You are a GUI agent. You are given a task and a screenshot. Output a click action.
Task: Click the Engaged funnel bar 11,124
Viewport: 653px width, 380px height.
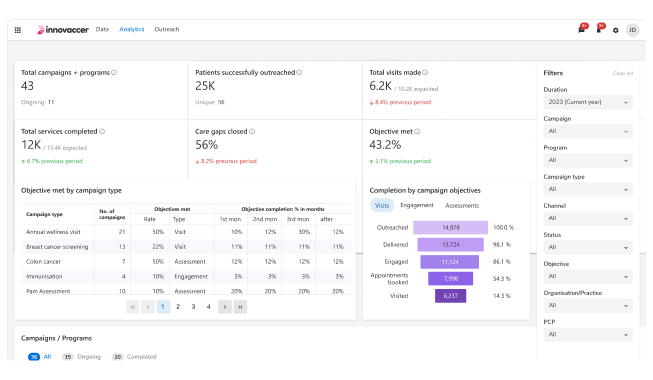pyautogui.click(x=450, y=262)
